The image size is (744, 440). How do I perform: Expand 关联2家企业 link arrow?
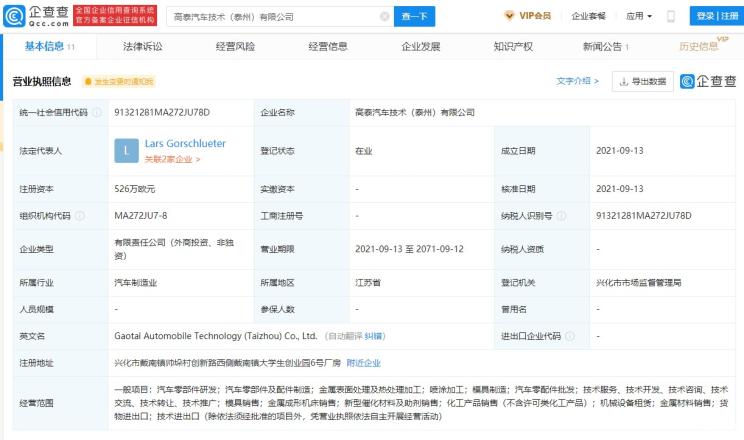(198, 159)
